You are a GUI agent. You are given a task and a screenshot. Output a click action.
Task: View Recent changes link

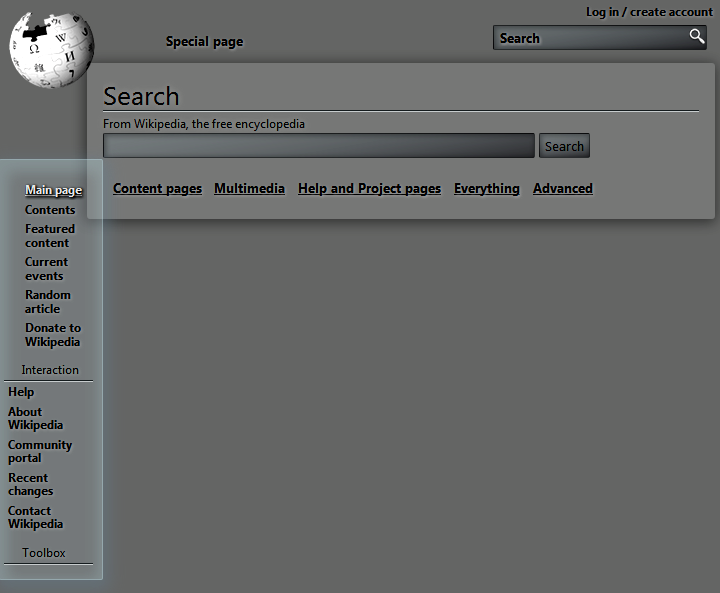(31, 485)
